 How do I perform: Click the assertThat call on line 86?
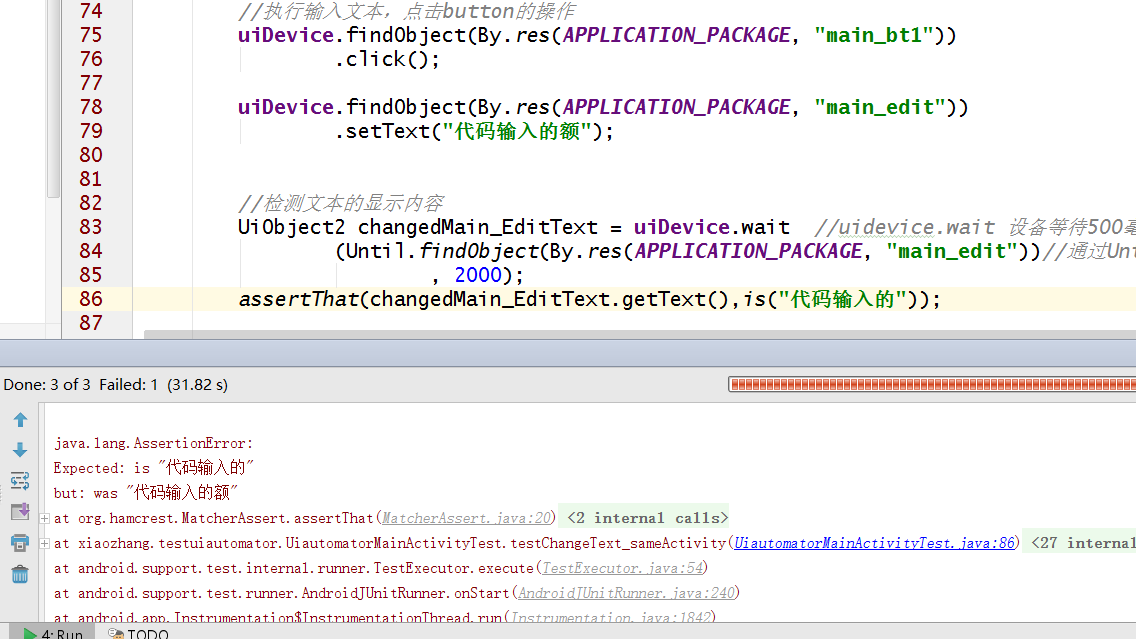[298, 299]
